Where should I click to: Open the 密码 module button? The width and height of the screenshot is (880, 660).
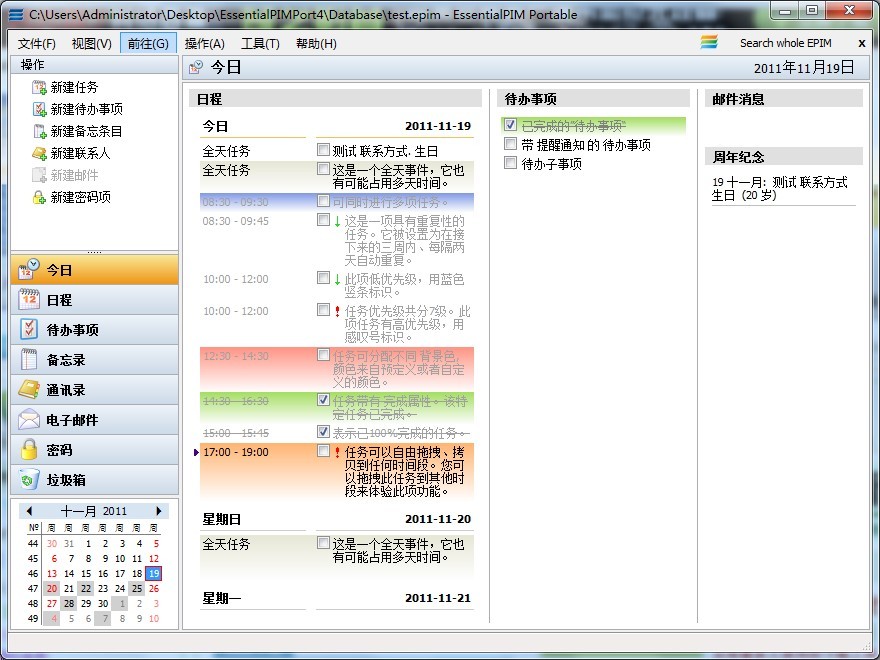click(x=95, y=450)
